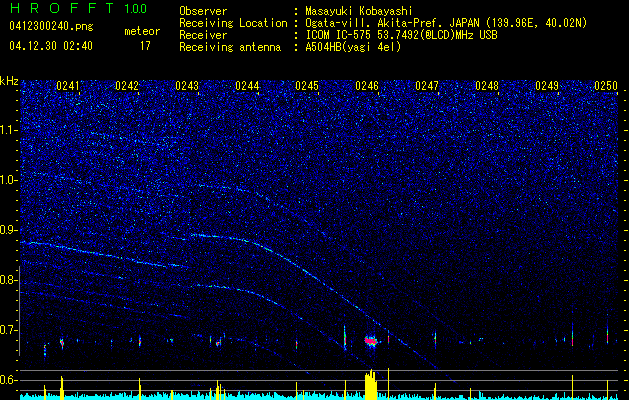Click the 0249 time marker
Image resolution: width=629 pixels, height=400 pixels.
click(x=547, y=86)
